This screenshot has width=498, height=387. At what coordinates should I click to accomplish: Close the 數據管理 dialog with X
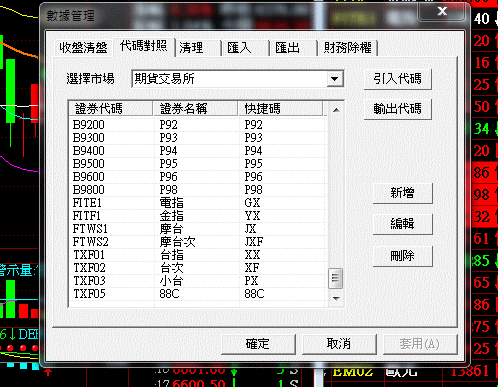point(442,11)
